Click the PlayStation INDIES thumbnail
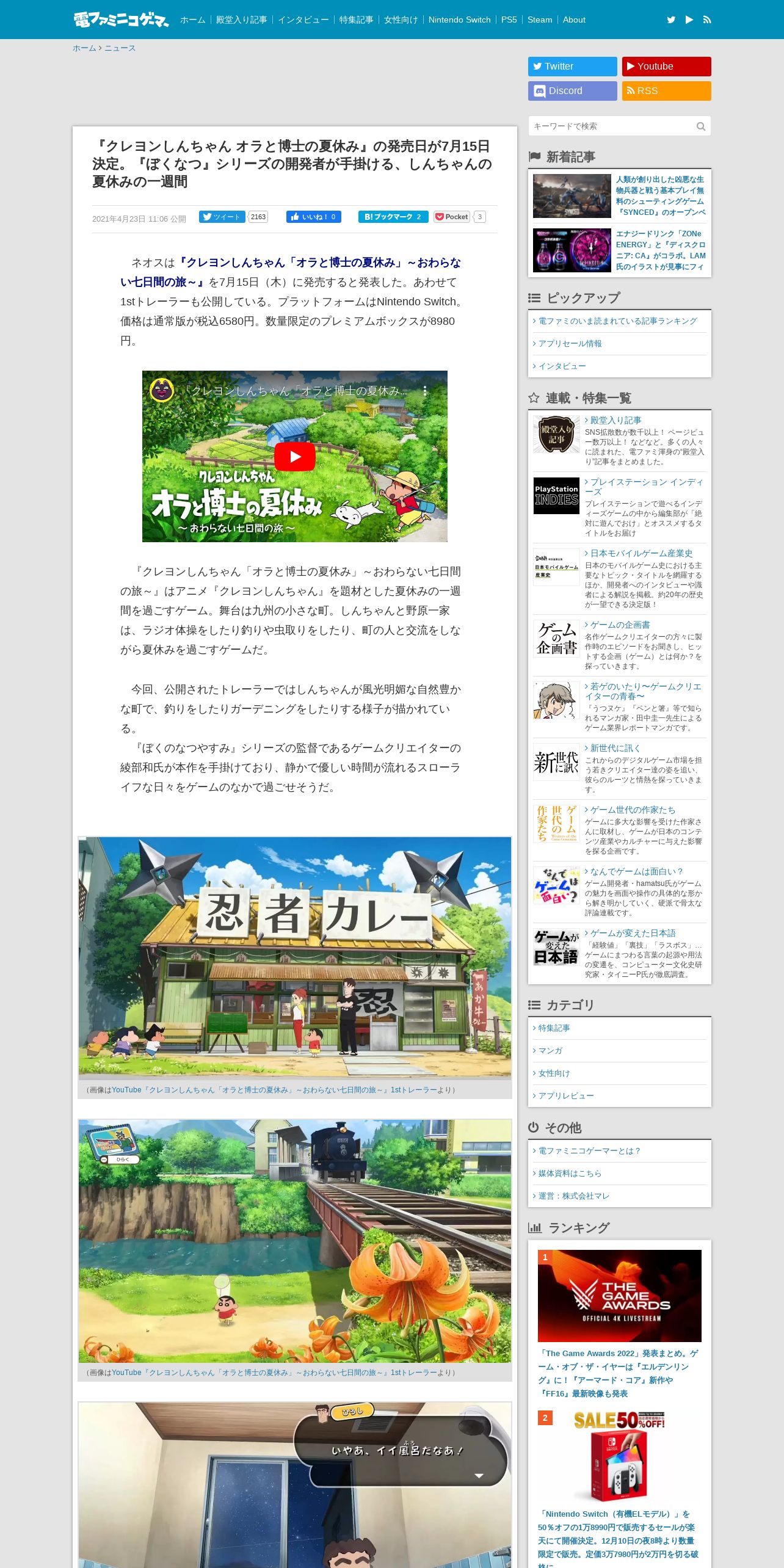Screen dimensions: 784x1568 click(x=556, y=496)
